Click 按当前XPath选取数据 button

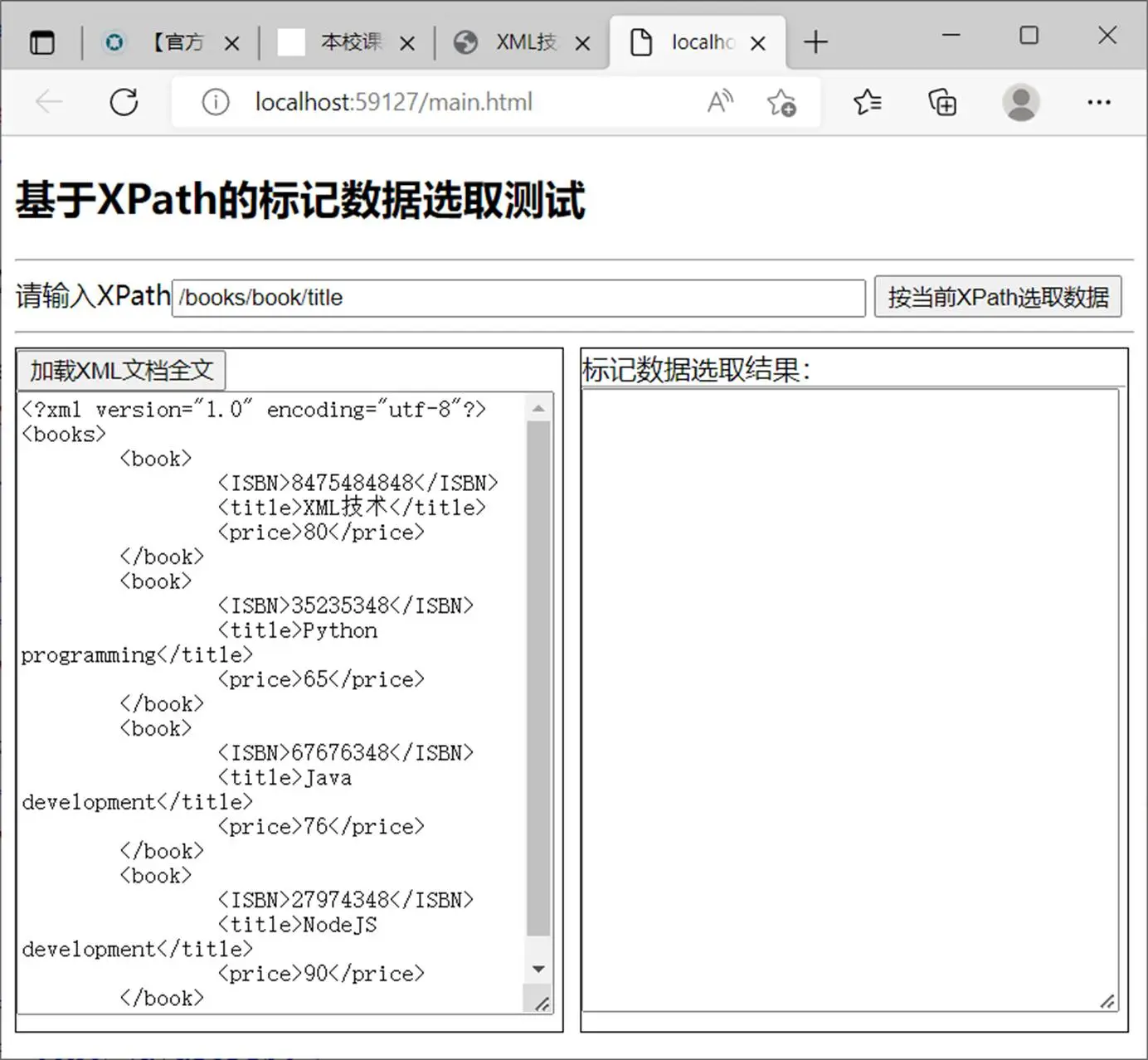click(x=998, y=297)
